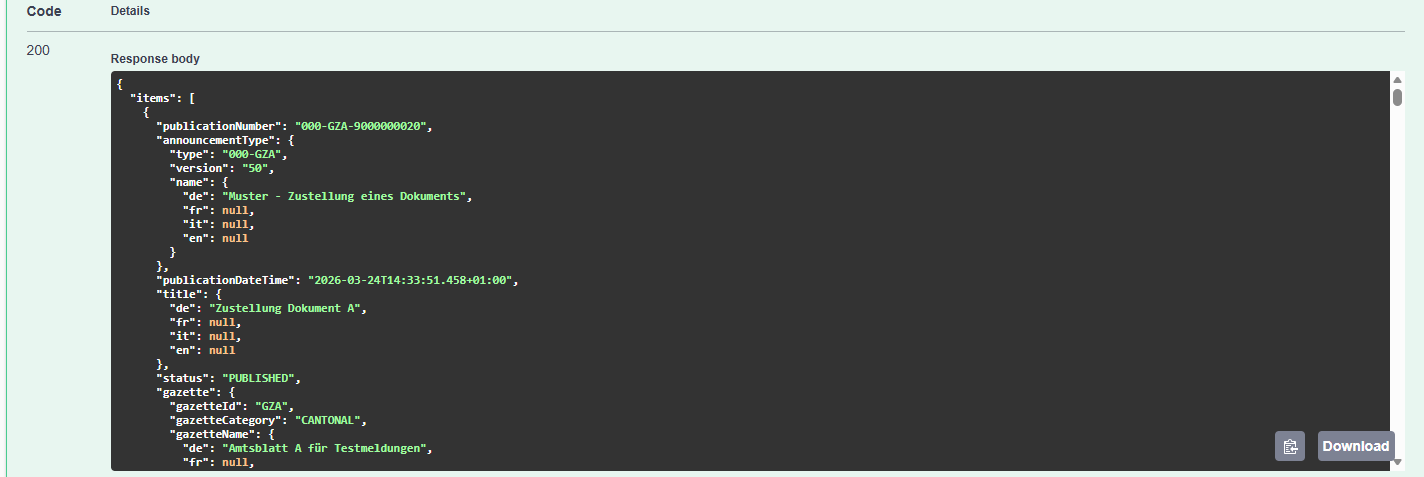The width and height of the screenshot is (1424, 477).
Task: Click the scrollbar track below the thumb
Action: 1398,280
